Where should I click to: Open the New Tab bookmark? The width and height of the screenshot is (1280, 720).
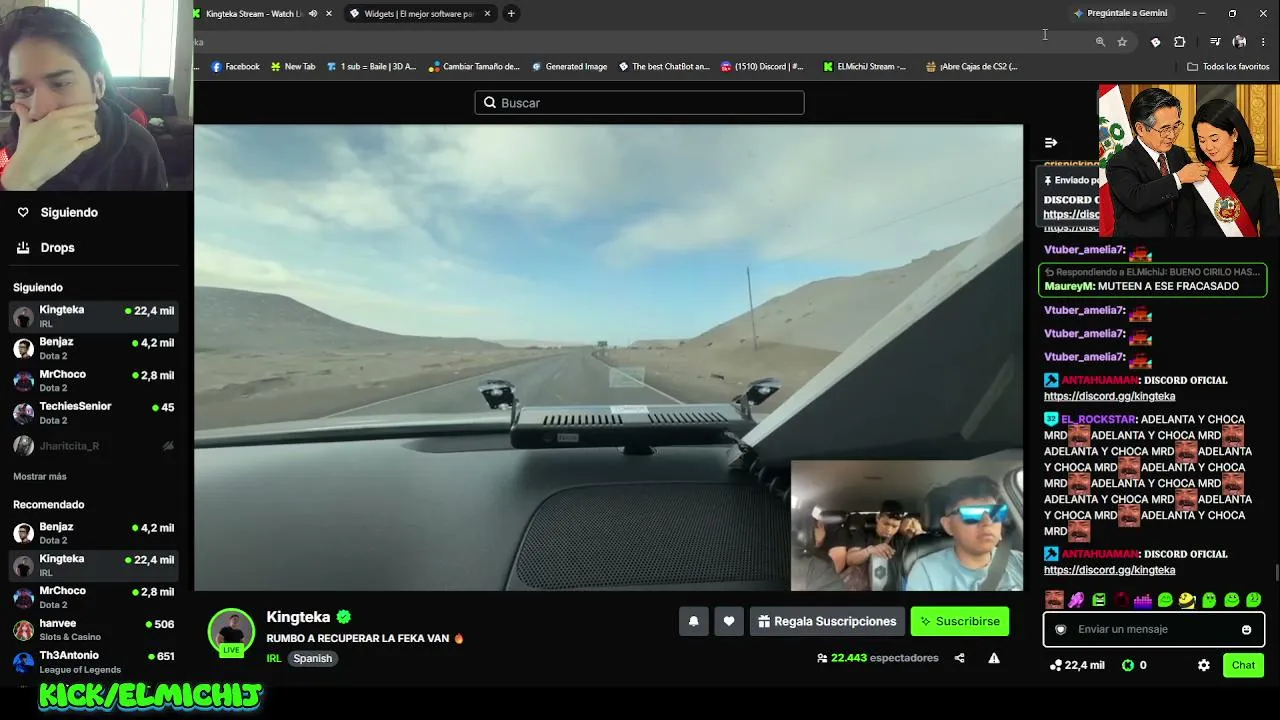(x=293, y=67)
